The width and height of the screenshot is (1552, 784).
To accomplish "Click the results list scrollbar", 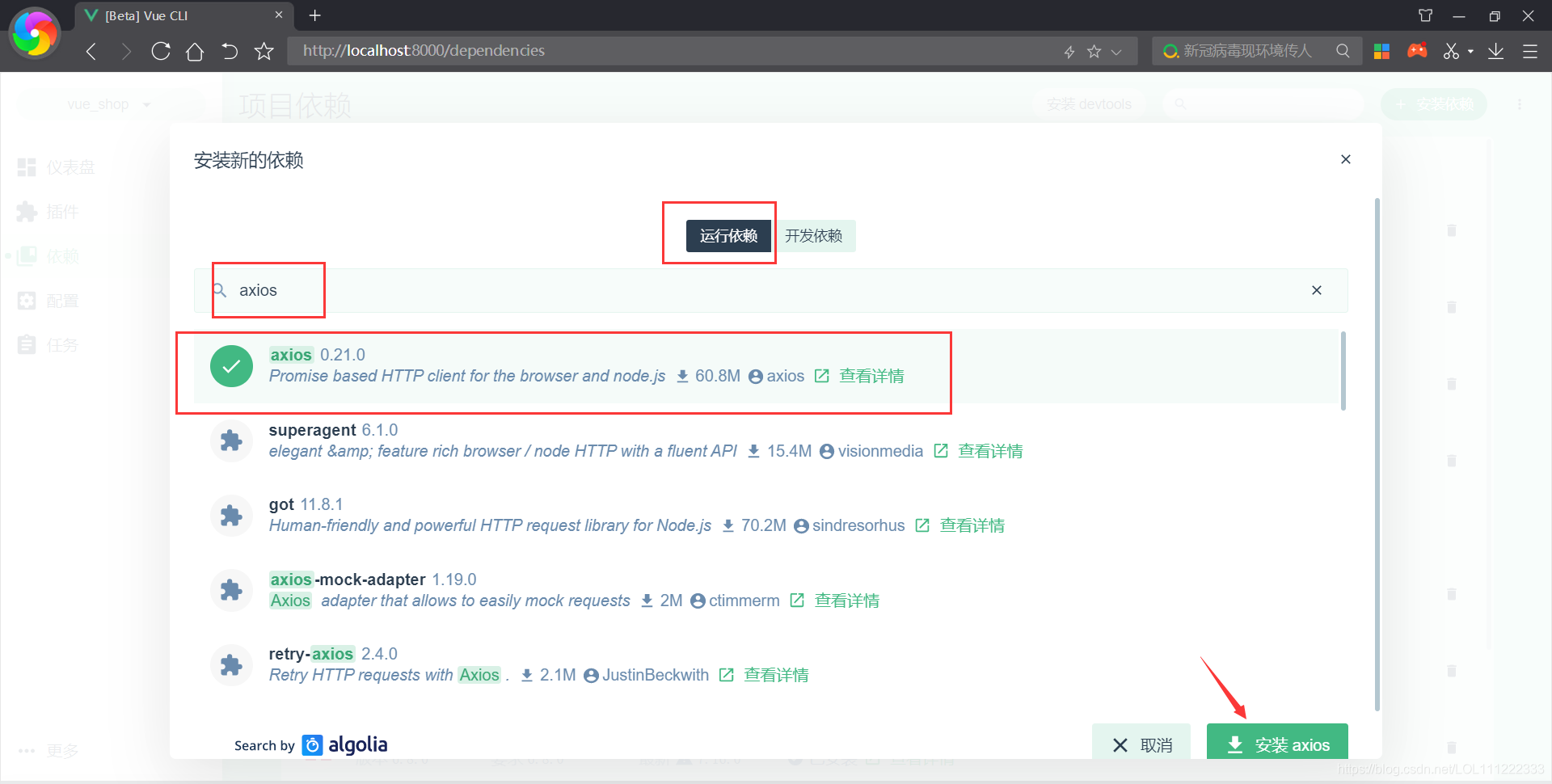I will tap(1343, 371).
